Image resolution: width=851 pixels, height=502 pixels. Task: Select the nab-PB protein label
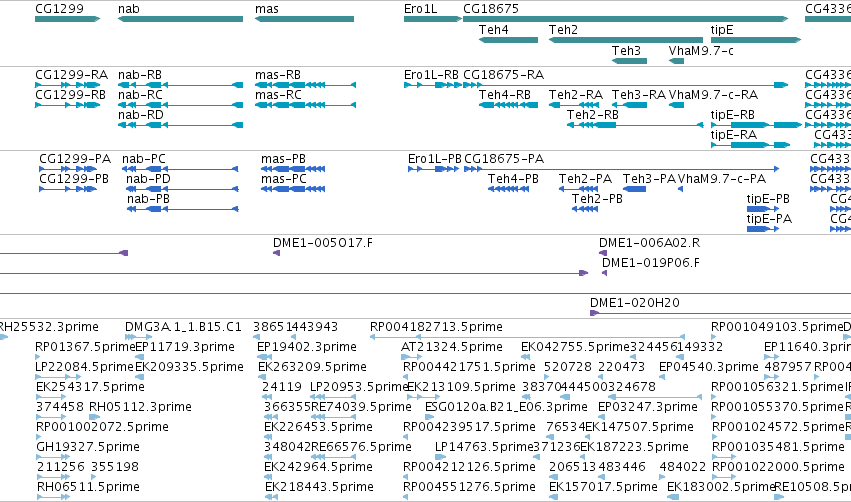click(x=148, y=199)
